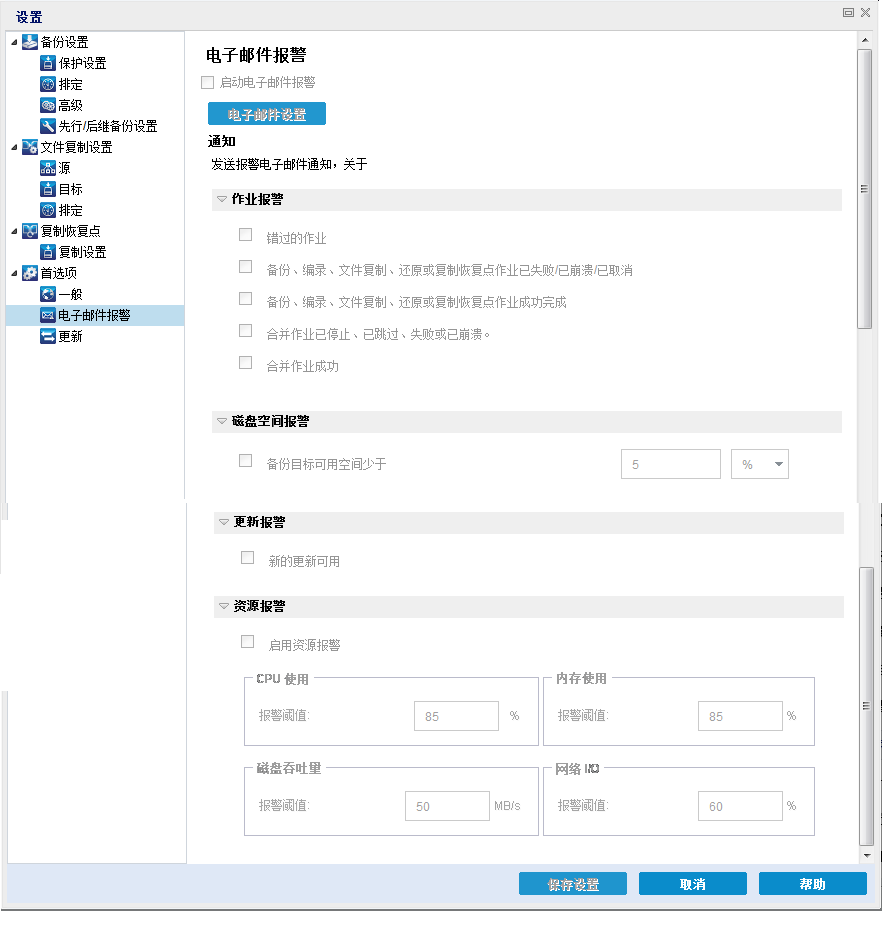882x945 pixels.
Task: Click the 电子邮件设置 button
Action: pos(266,113)
